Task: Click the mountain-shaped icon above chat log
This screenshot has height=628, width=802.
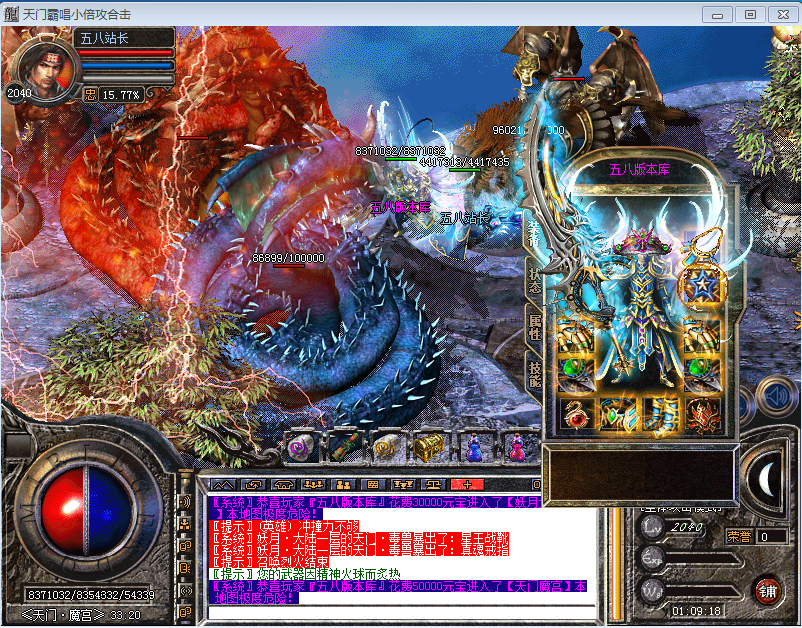Action: 223,484
